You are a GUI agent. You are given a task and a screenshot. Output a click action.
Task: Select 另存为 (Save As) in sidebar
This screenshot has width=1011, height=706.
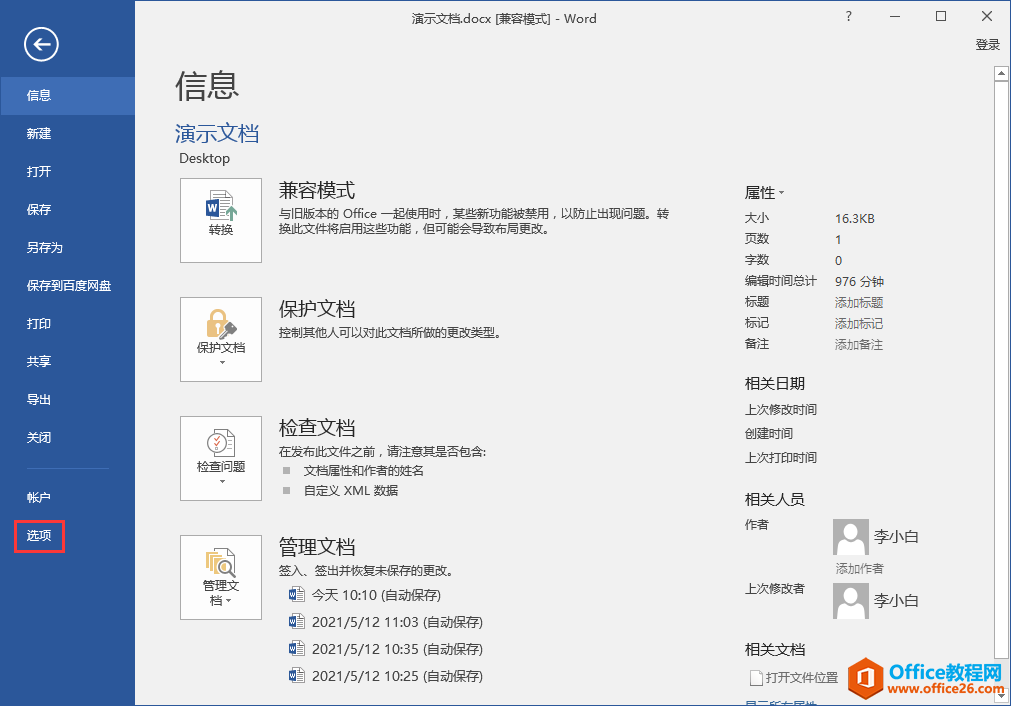coord(45,248)
